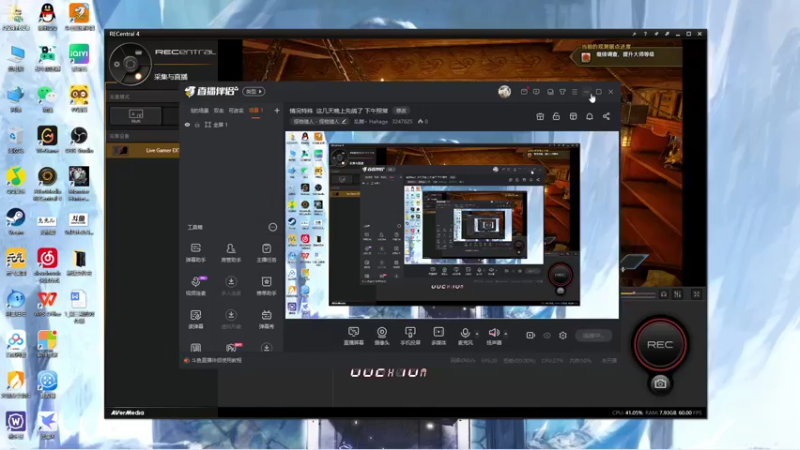The image size is (800, 450).
Task: Expand microphone options arrow
Action: (x=477, y=334)
